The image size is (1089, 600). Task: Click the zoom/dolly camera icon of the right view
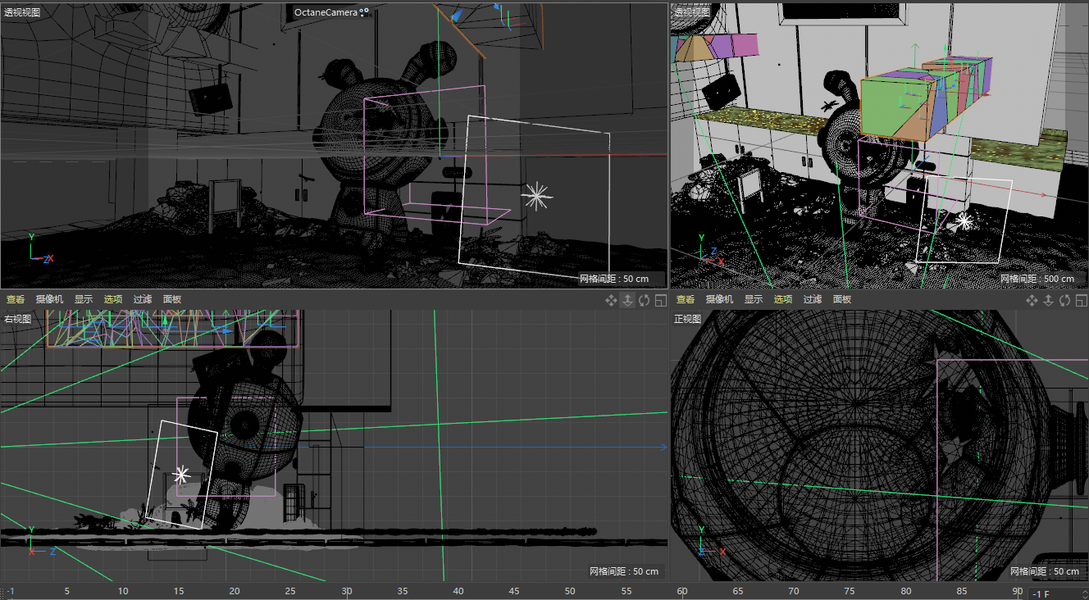(627, 300)
